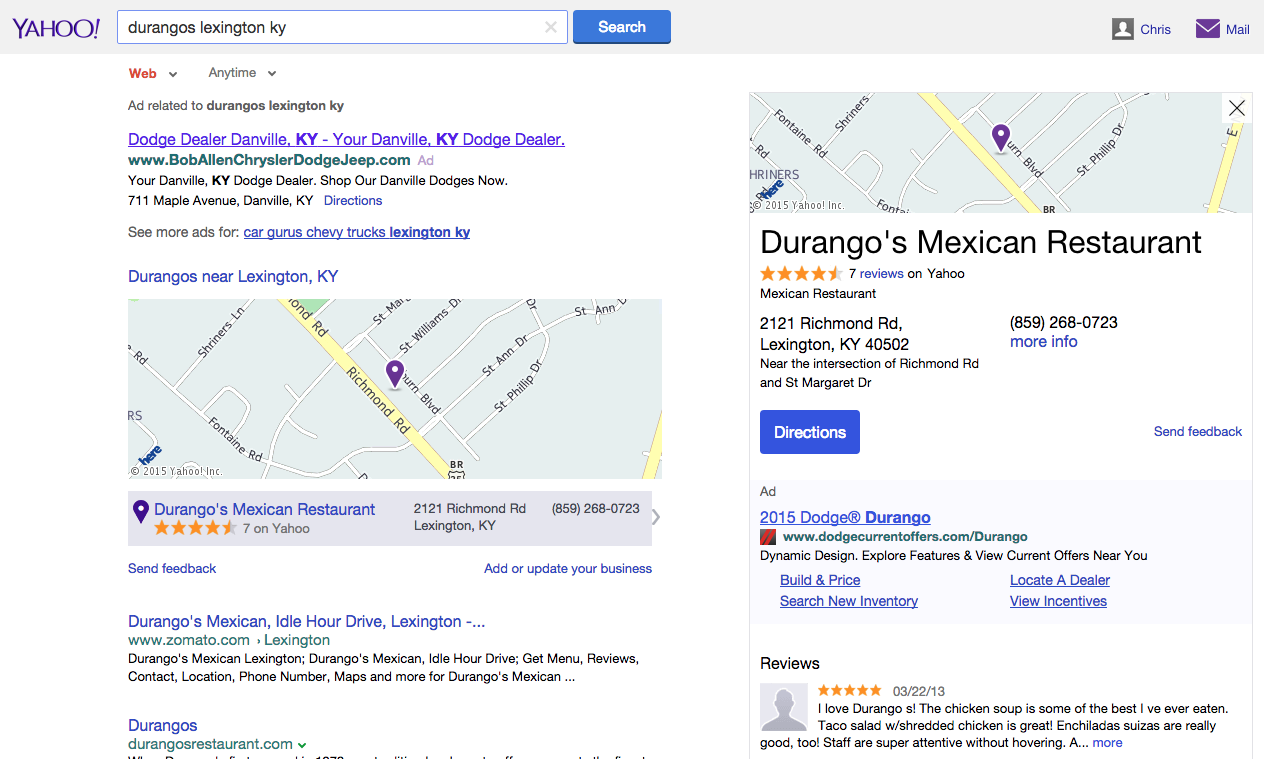
Task: Expand the durangosrestaurant.com green arrow
Action: [302, 745]
